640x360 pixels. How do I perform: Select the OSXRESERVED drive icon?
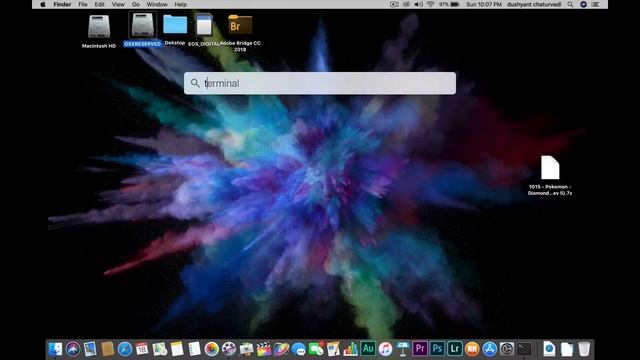142,24
